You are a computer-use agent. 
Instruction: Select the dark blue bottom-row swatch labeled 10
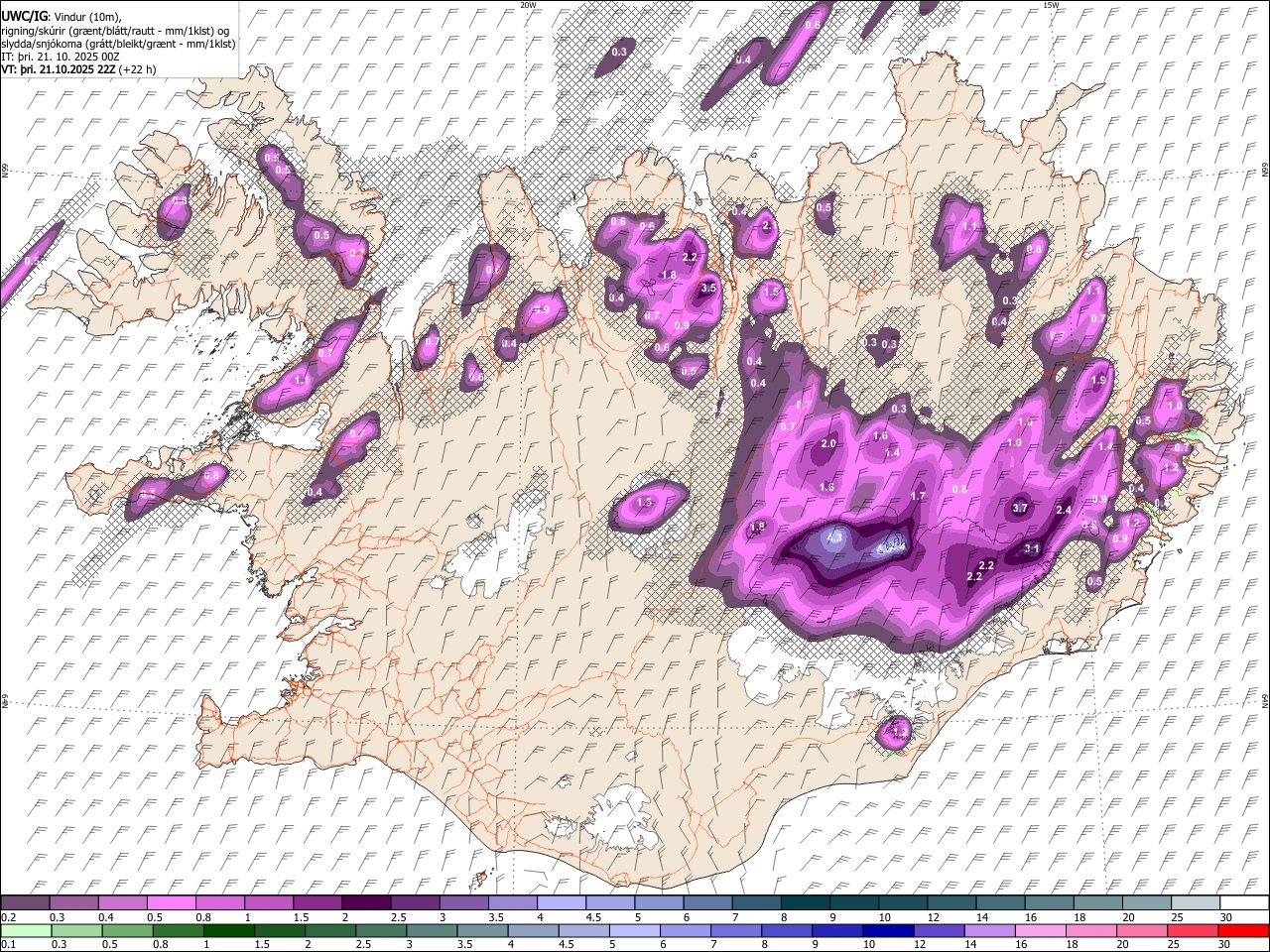(888, 930)
